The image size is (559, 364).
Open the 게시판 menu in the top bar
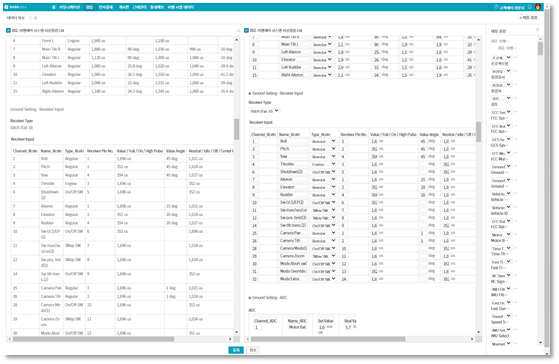tap(124, 7)
